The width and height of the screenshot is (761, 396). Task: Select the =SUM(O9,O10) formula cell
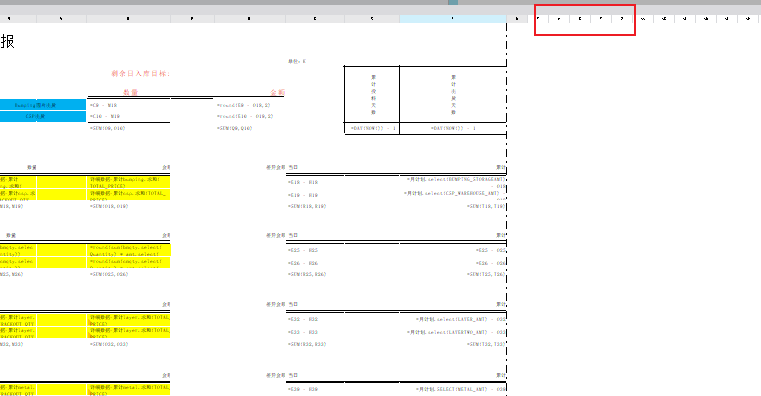coord(129,128)
